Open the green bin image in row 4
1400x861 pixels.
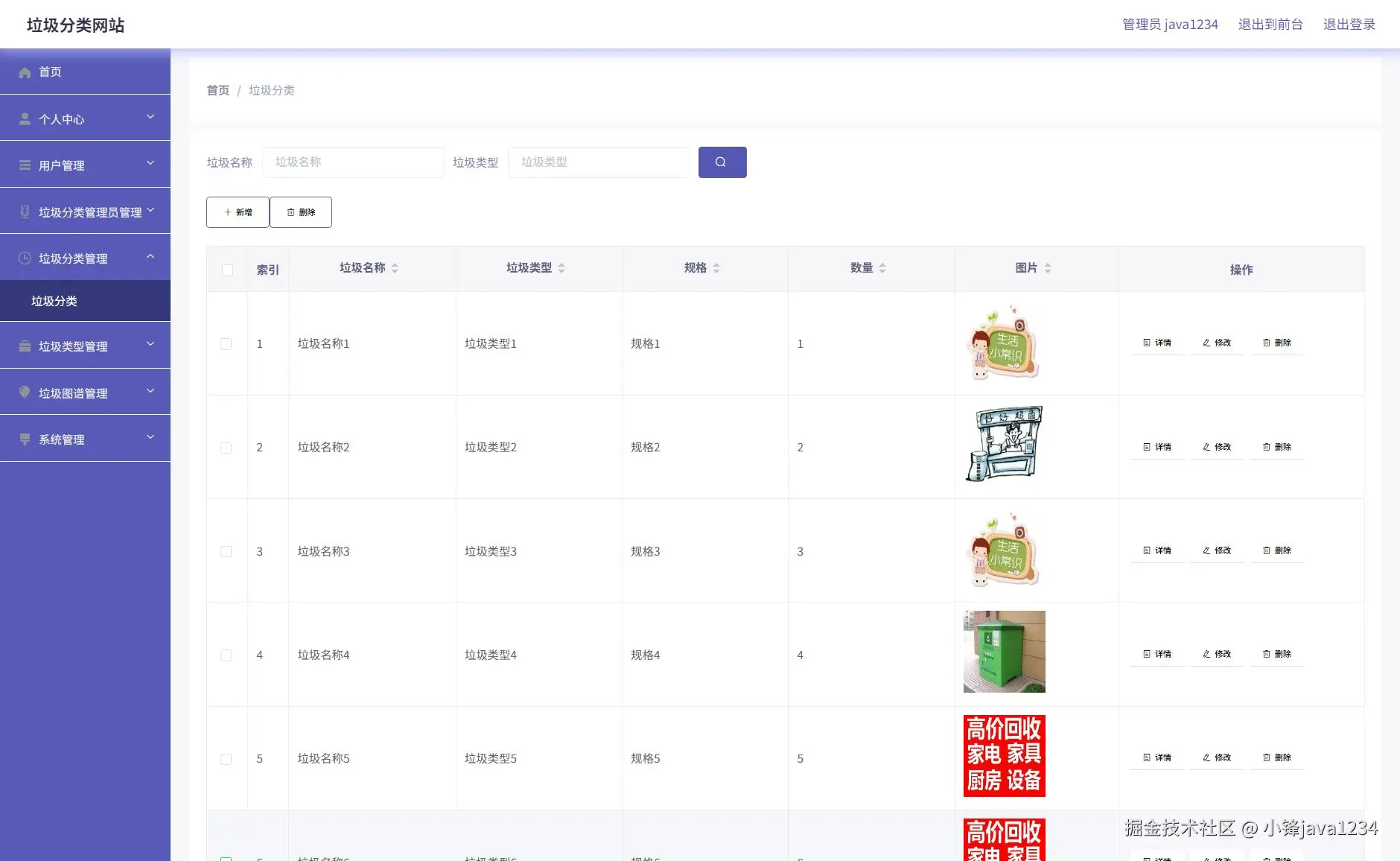(1005, 652)
